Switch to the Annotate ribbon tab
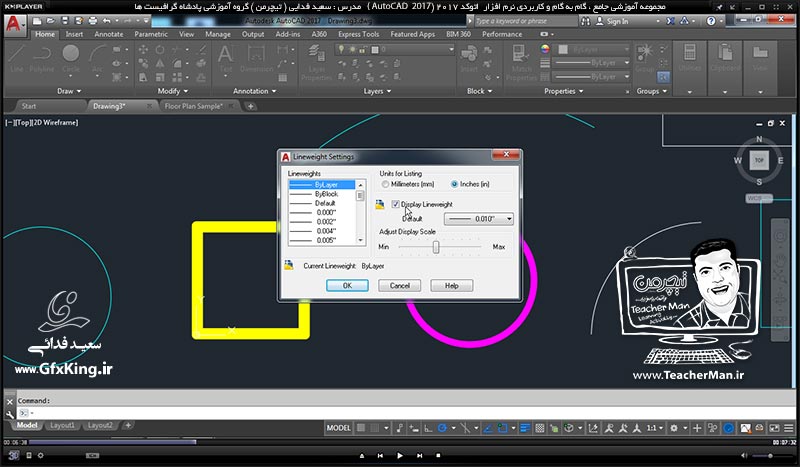 coord(109,34)
